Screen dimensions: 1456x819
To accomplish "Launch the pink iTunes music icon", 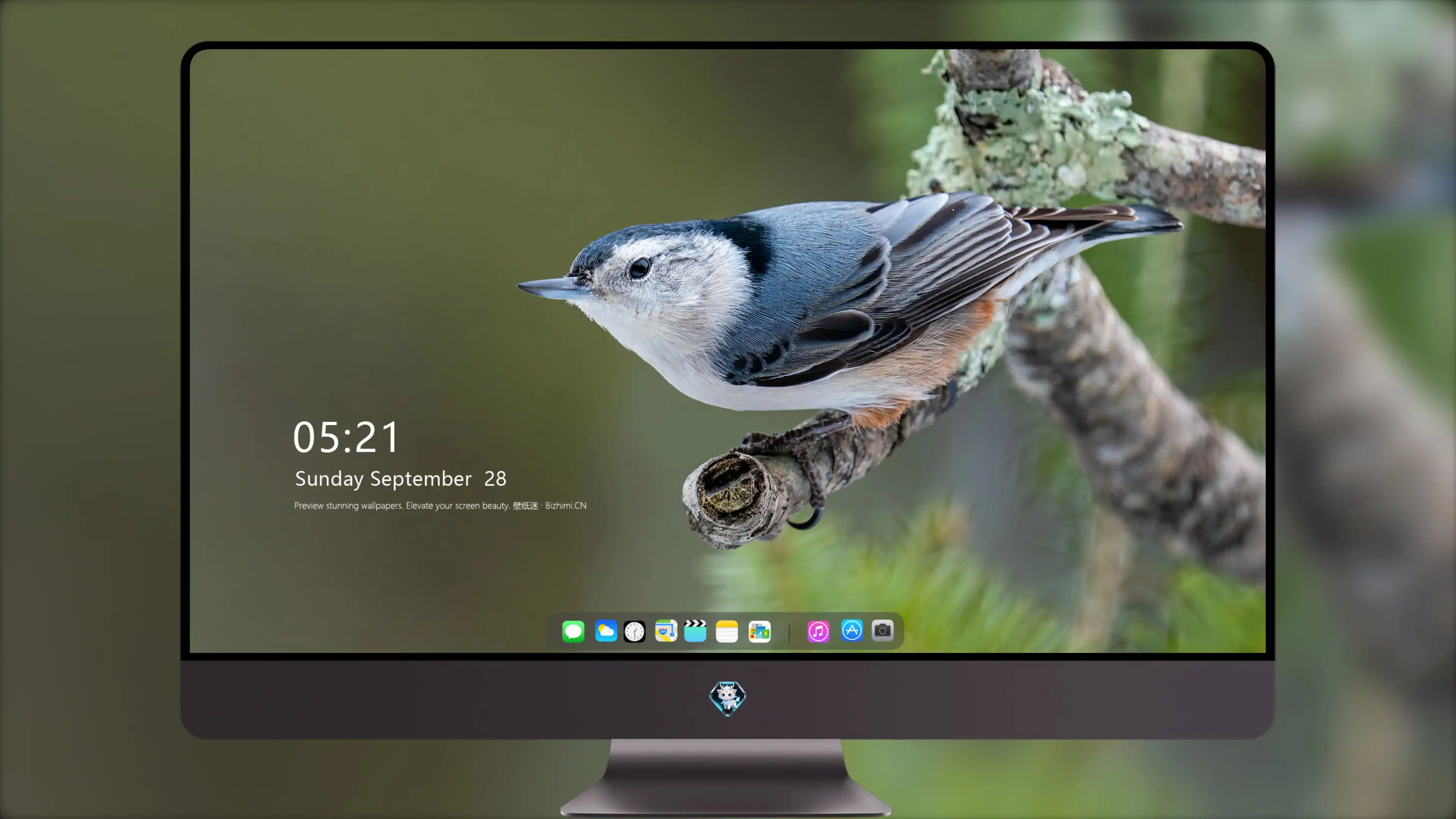I will [x=819, y=631].
